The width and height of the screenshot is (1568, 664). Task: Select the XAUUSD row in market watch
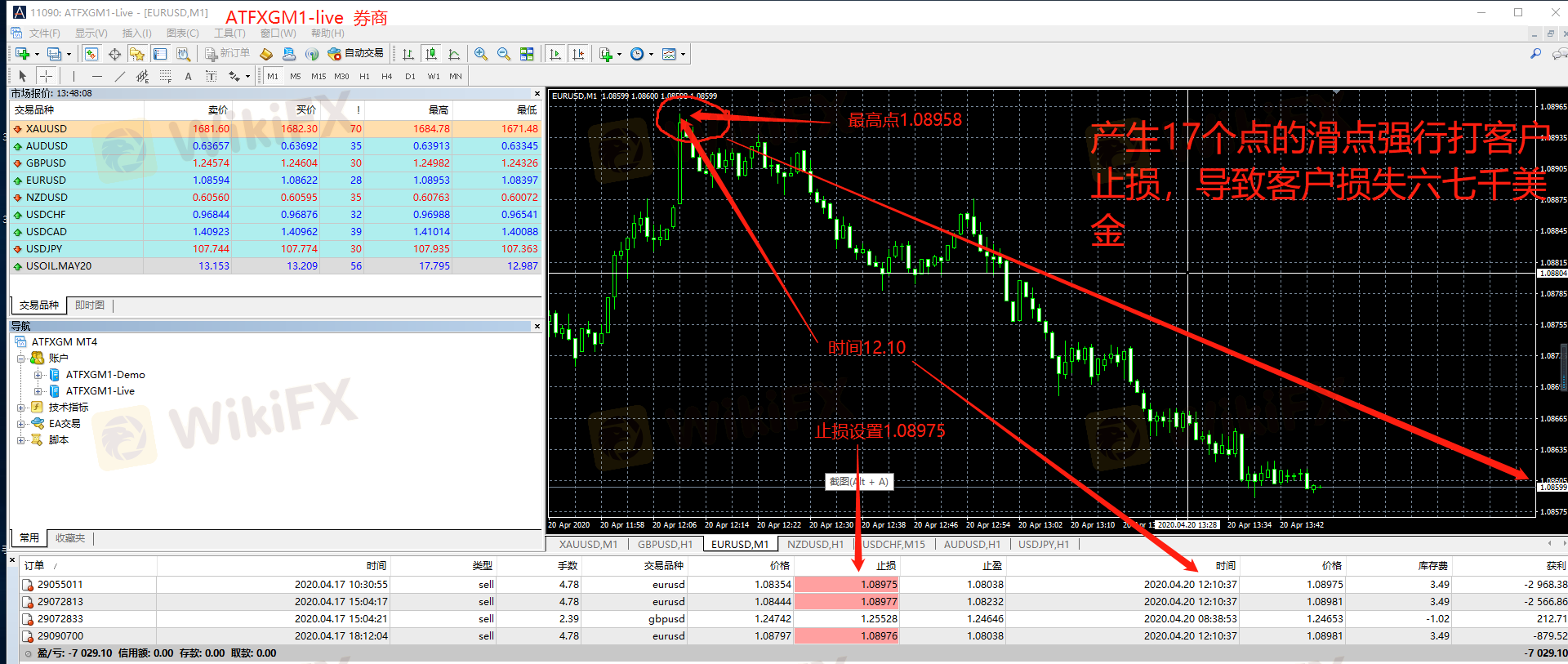(275, 129)
